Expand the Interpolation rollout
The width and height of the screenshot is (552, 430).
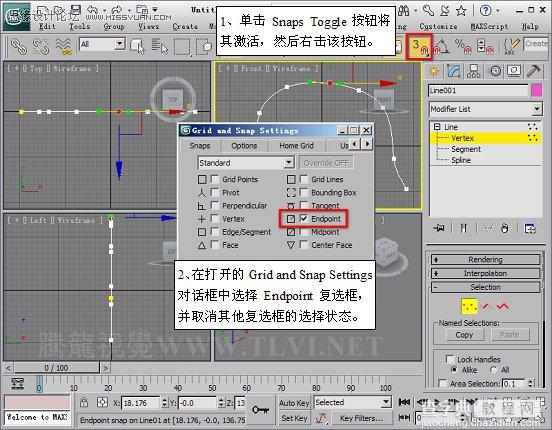tap(485, 273)
